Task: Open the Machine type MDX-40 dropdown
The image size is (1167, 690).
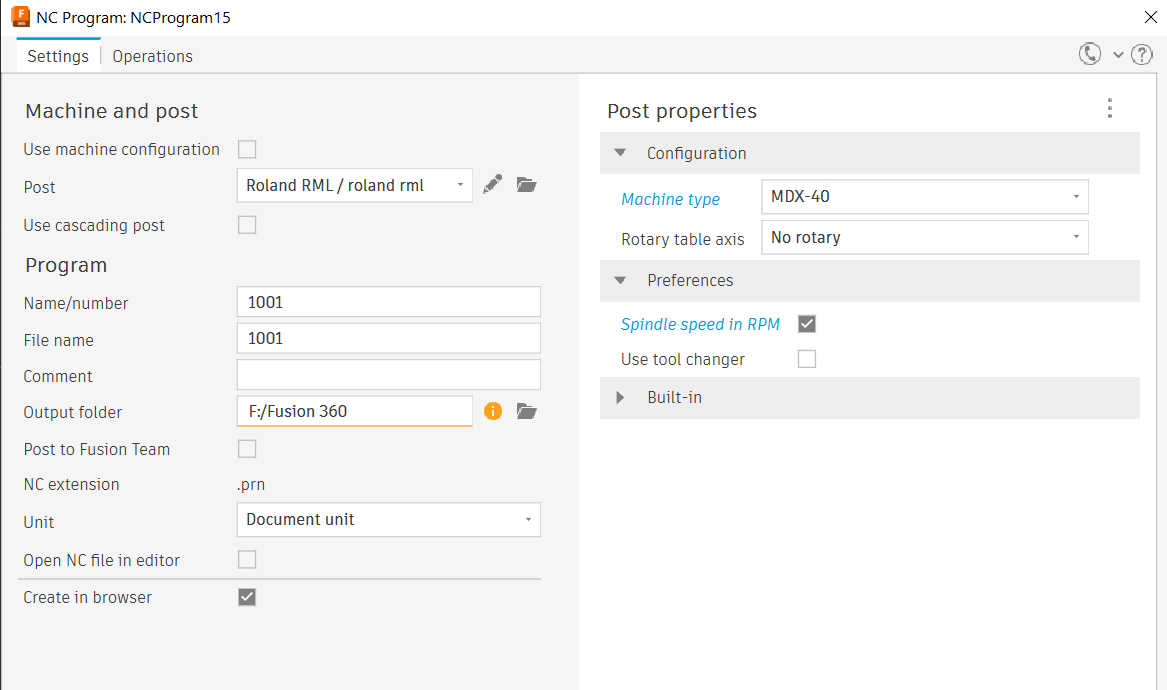Action: click(924, 197)
